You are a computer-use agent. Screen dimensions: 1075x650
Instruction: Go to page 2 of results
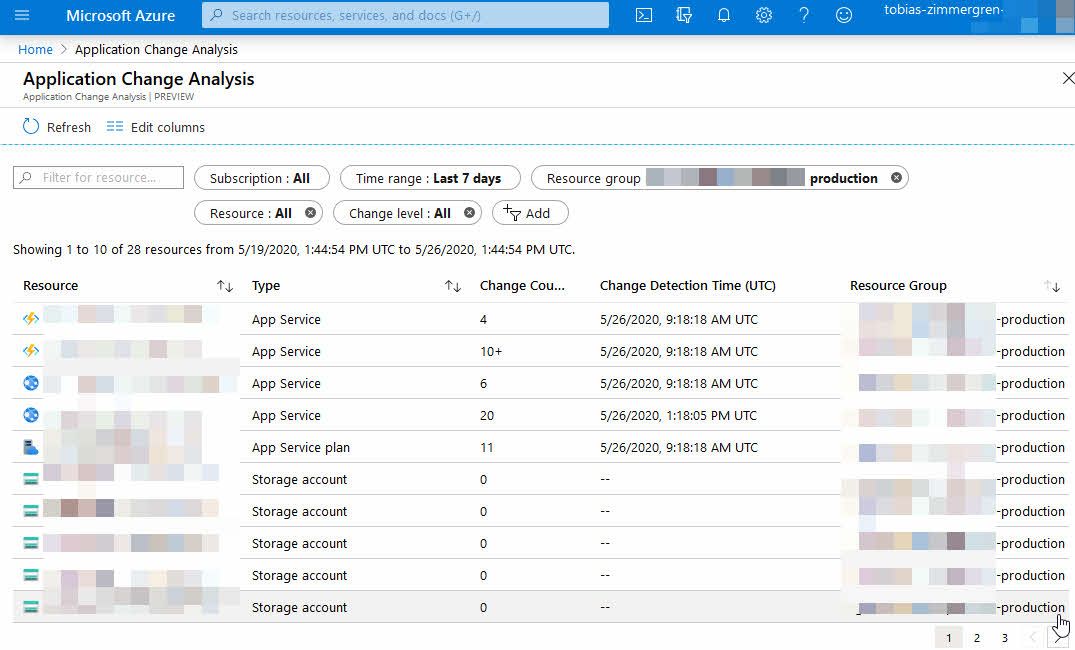tap(977, 637)
